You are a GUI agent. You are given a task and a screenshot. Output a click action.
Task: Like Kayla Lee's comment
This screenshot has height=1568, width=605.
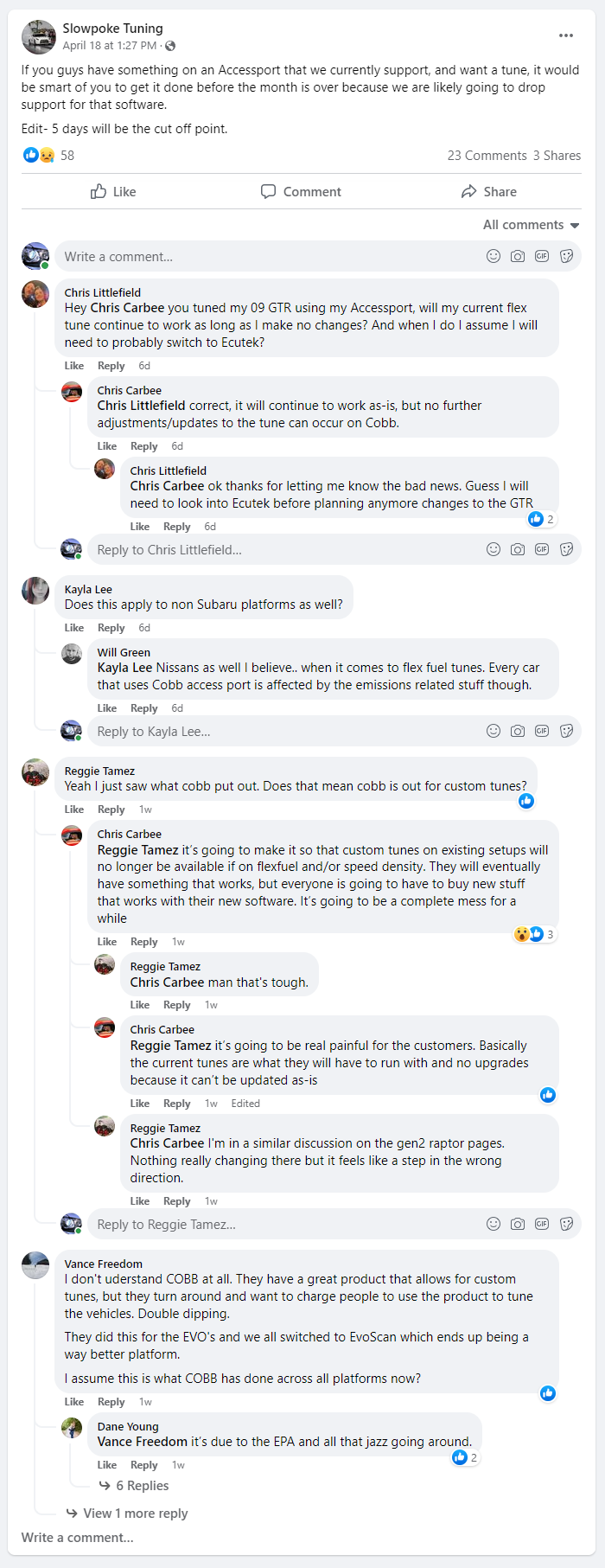click(74, 628)
